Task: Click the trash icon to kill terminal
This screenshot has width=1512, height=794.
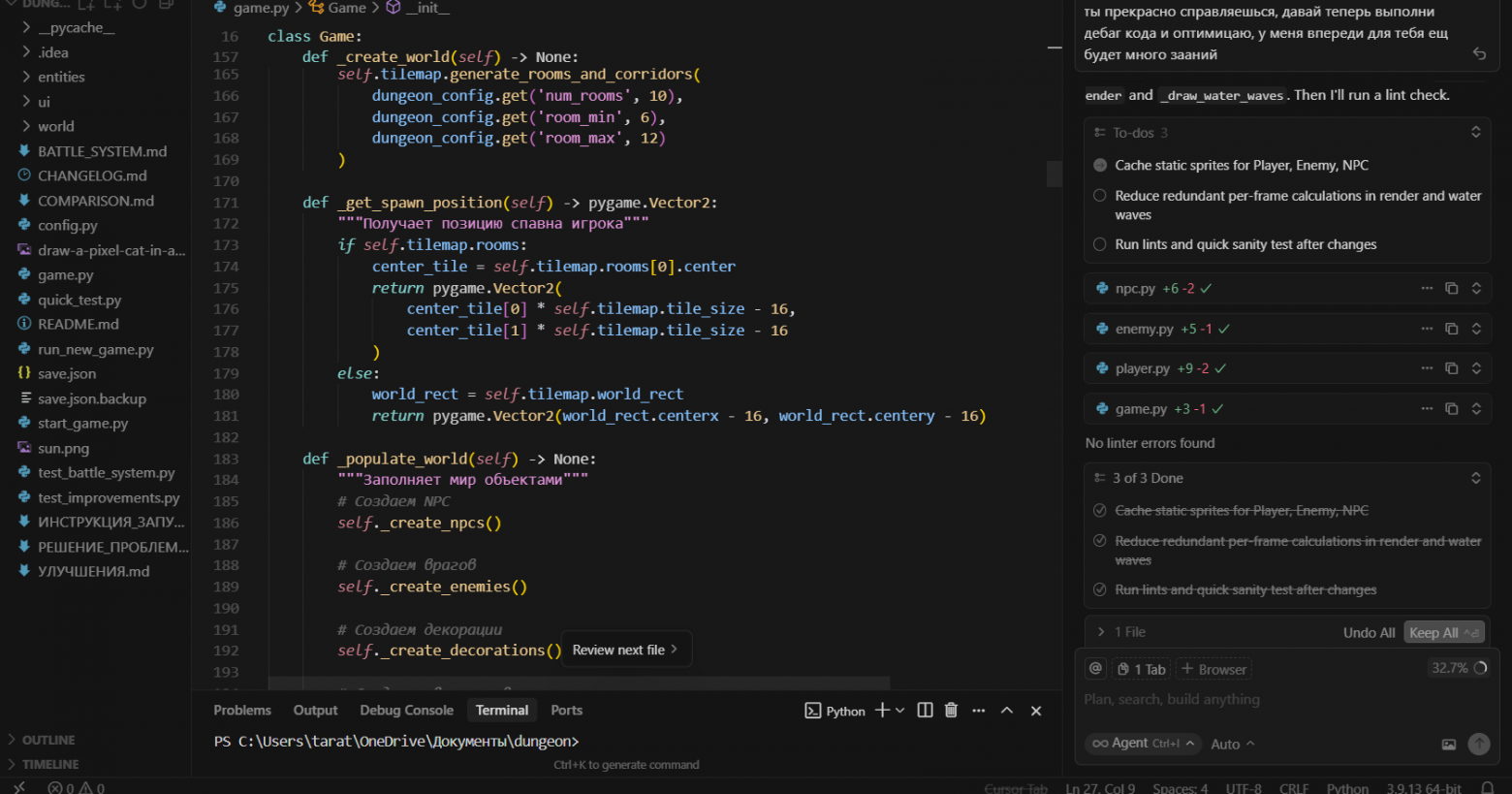Action: [x=951, y=711]
